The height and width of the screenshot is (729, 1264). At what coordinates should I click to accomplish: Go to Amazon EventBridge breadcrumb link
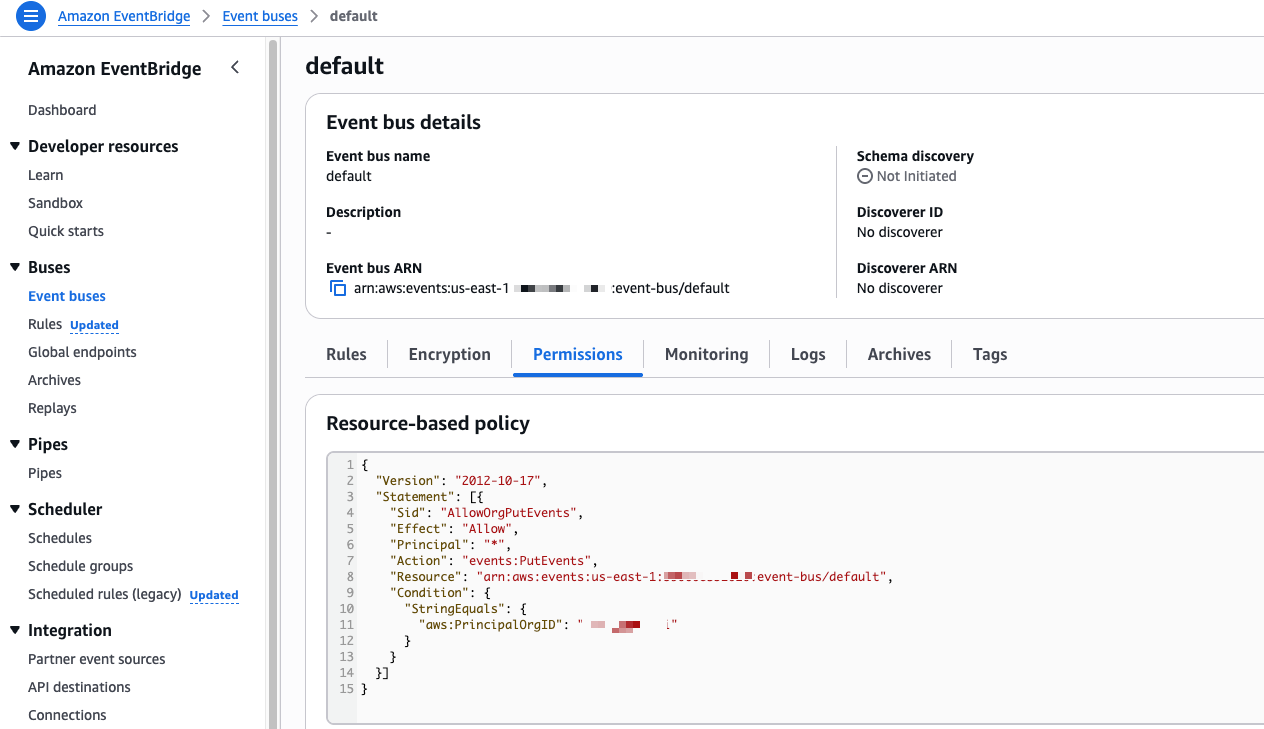pyautogui.click(x=125, y=16)
